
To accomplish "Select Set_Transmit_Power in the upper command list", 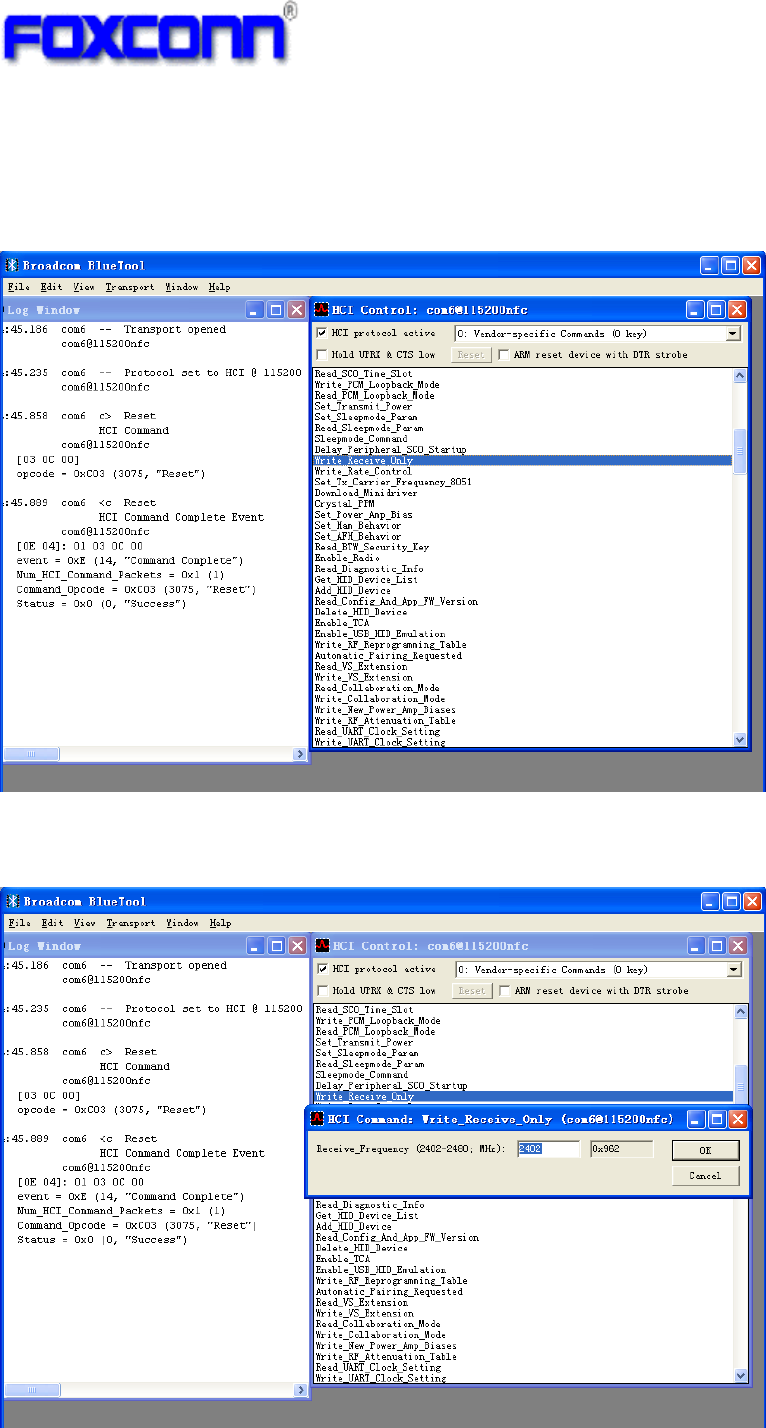I will coord(363,406).
